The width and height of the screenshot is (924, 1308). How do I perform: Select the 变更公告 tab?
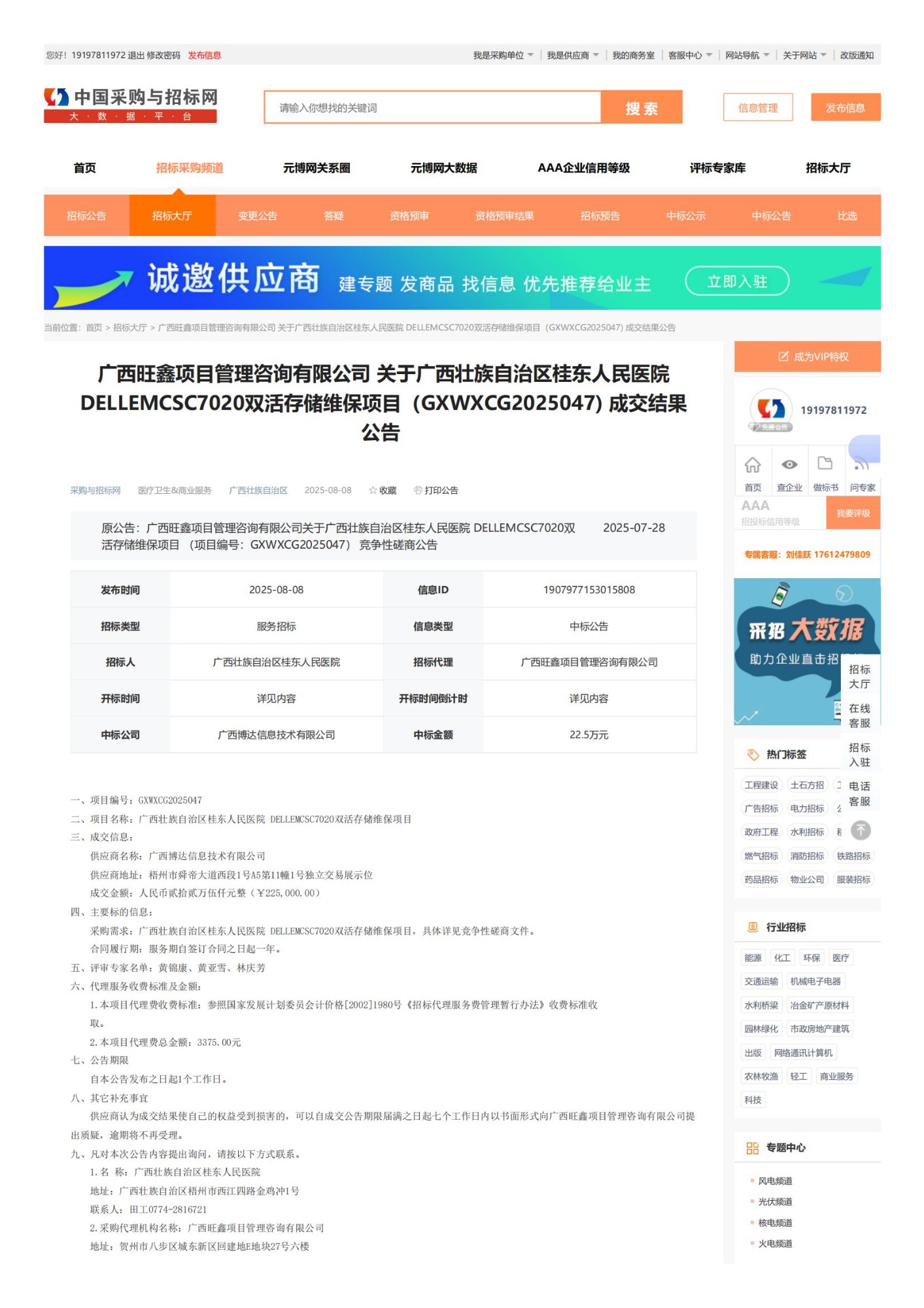(258, 216)
